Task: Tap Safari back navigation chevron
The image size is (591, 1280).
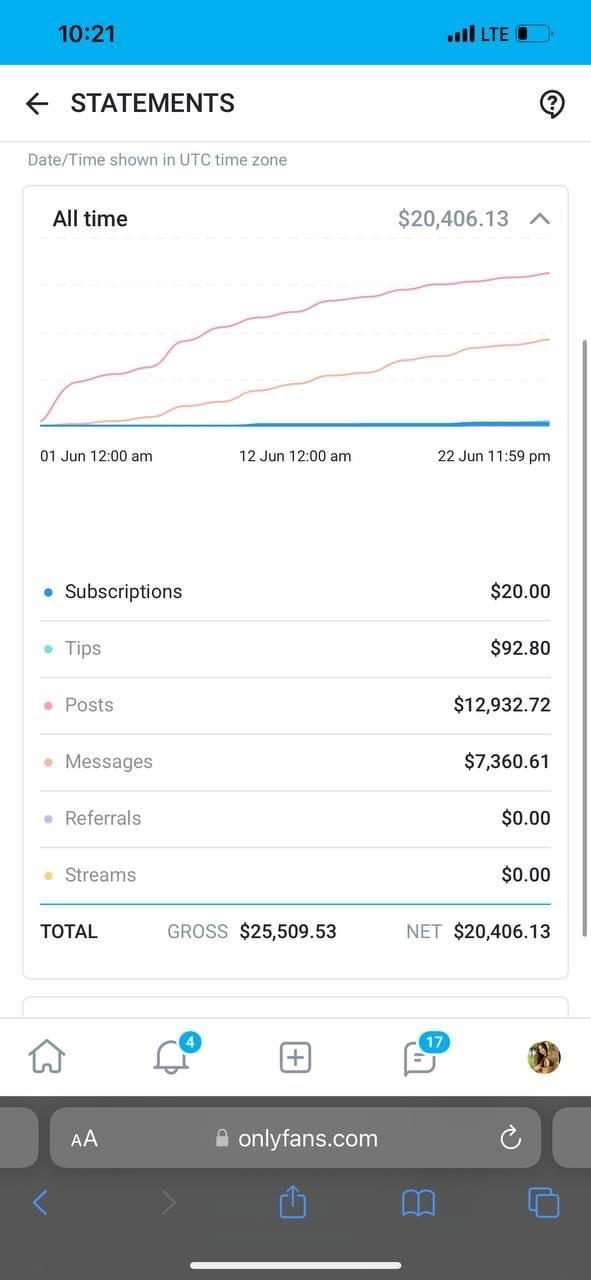Action: point(40,1202)
